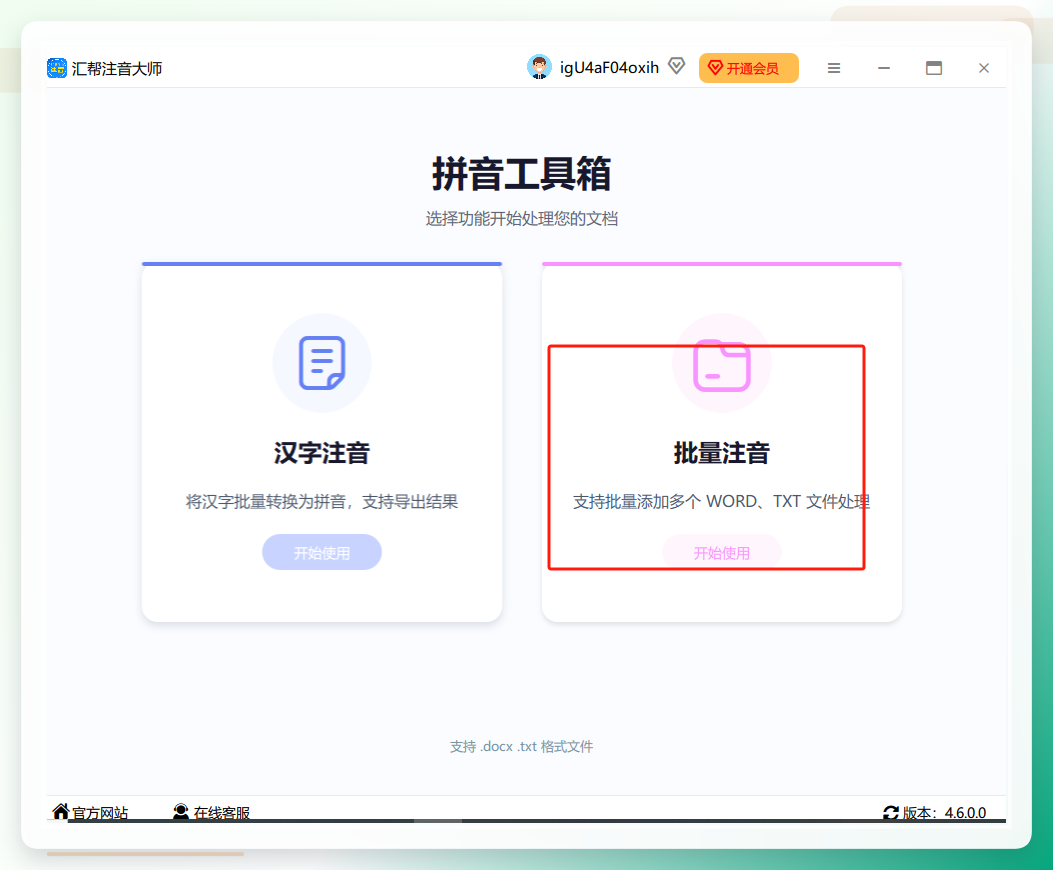Click the 汇帮注音大师 title text
Screen dimensions: 1053x870
[x=117, y=69]
